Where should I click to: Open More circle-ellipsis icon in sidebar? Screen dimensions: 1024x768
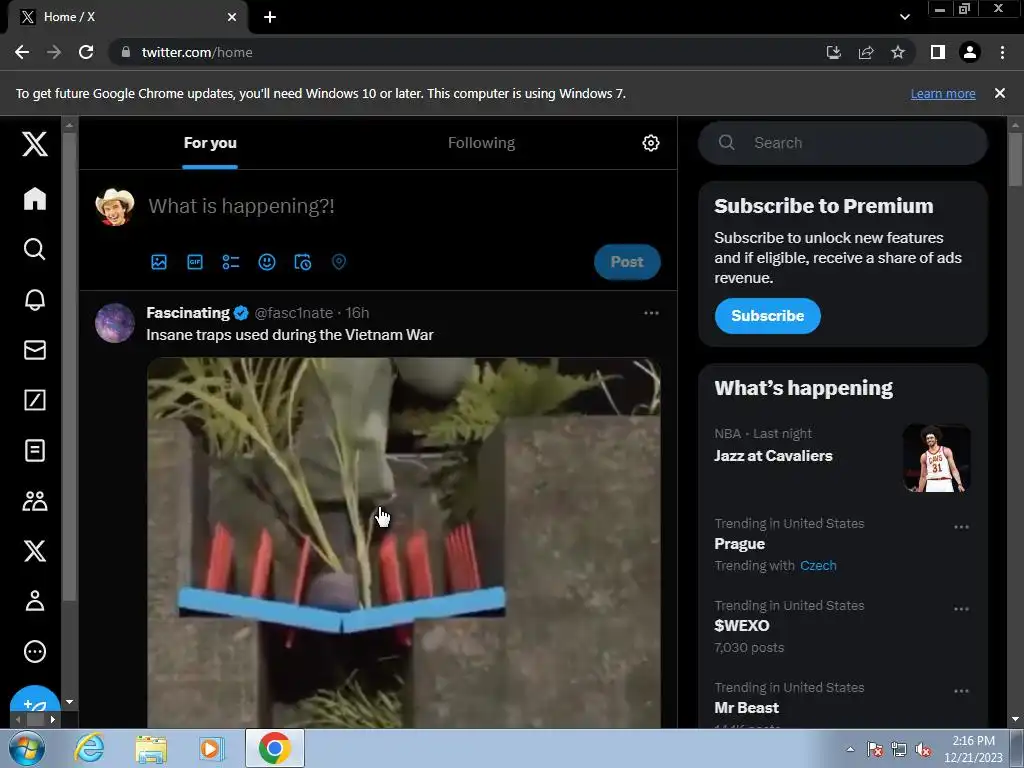(35, 651)
